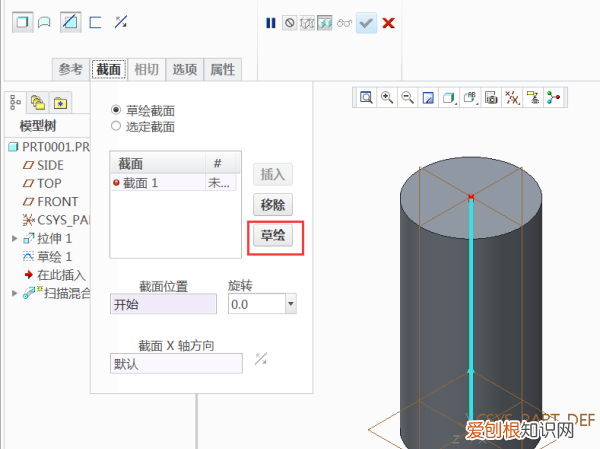Screen dimensions: 600x449
Task: Open the 相切 tab
Action: coord(146,69)
